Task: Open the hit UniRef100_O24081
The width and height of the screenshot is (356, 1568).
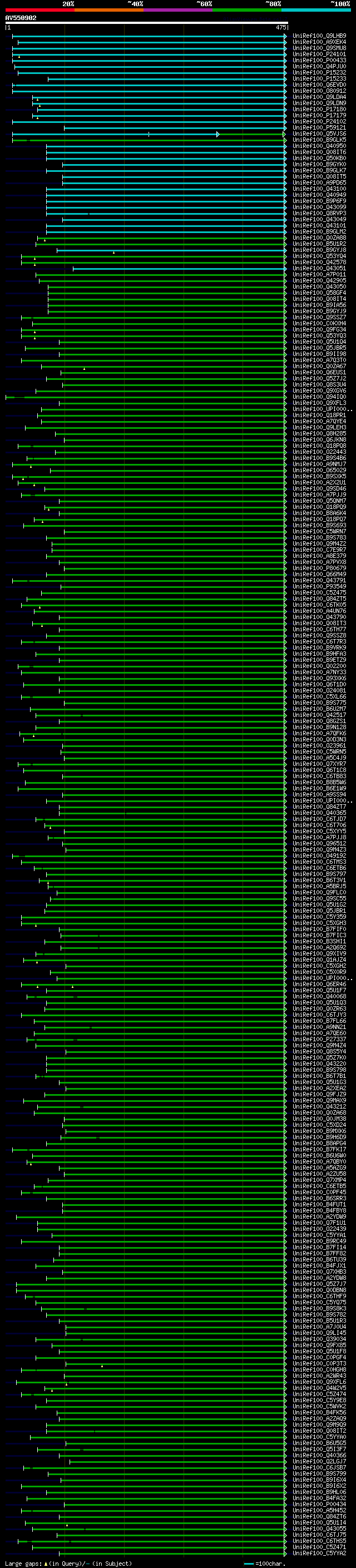Action: pyautogui.click(x=319, y=690)
